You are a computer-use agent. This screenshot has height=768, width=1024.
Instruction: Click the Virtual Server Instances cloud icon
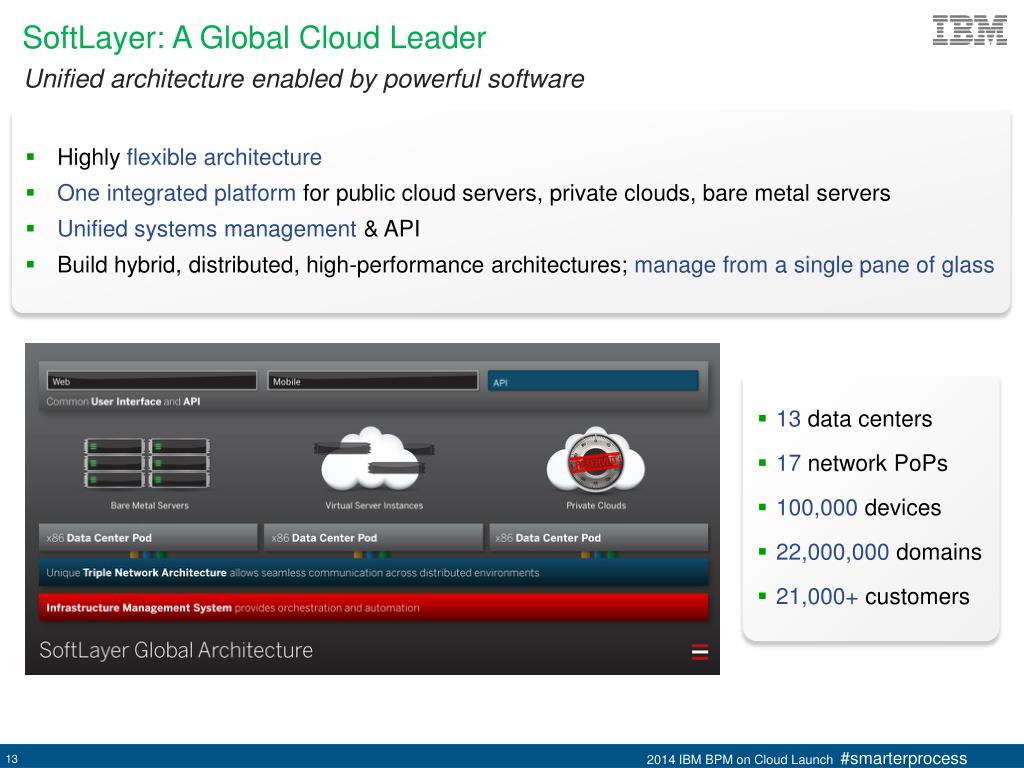(x=373, y=459)
